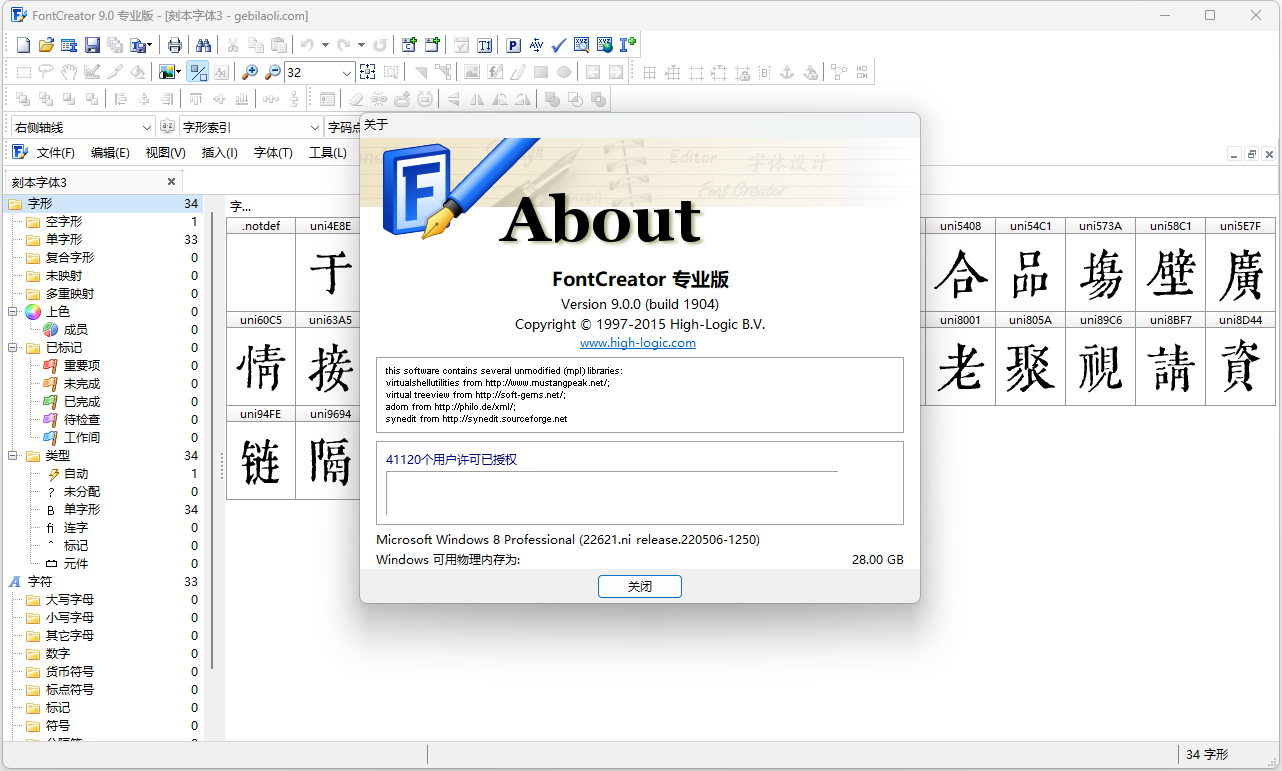Click the blue P preview icon
The width and height of the screenshot is (1282, 771).
pos(513,45)
